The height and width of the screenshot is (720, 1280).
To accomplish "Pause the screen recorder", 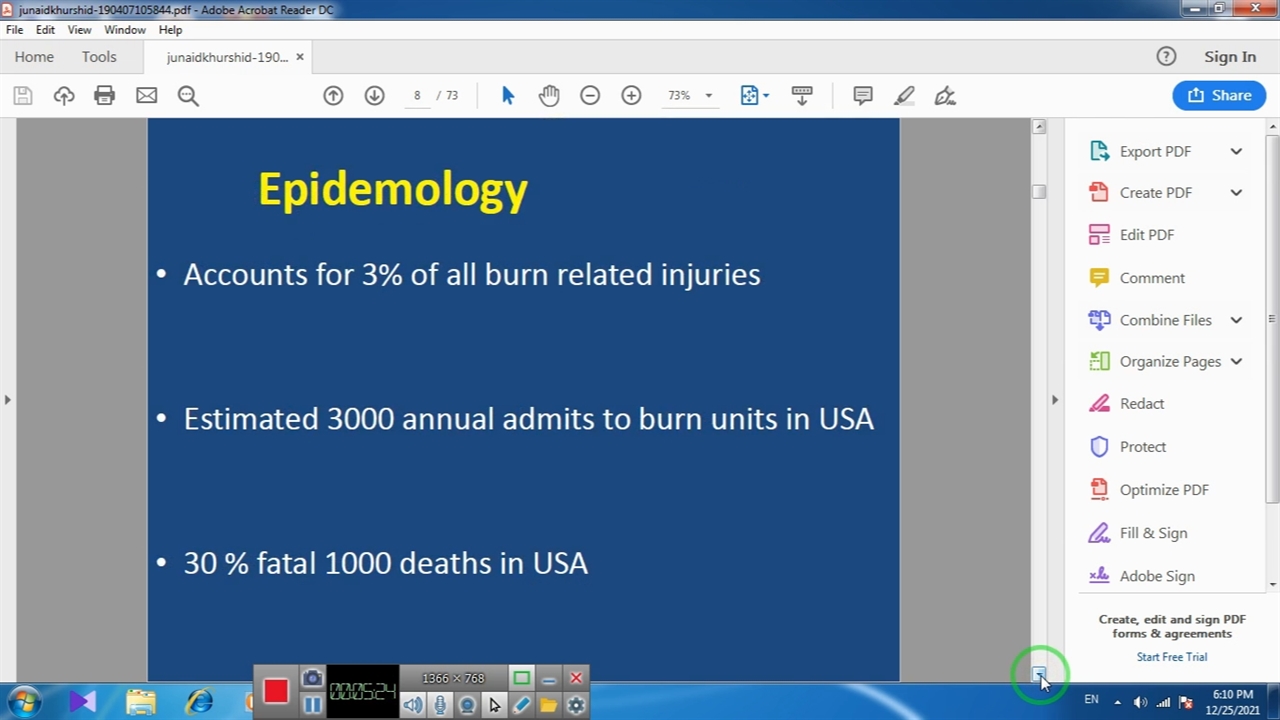I will click(x=312, y=705).
